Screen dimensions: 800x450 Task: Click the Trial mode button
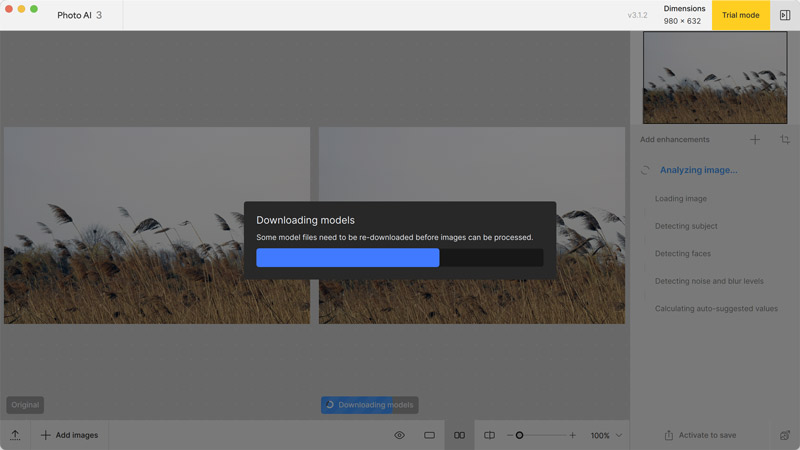[x=740, y=15]
